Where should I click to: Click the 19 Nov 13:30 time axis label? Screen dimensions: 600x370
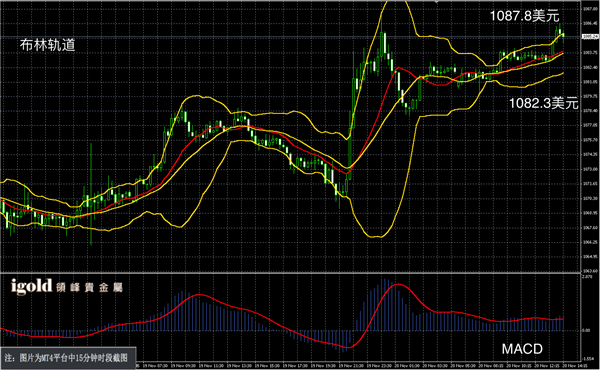pyautogui.click(x=239, y=366)
